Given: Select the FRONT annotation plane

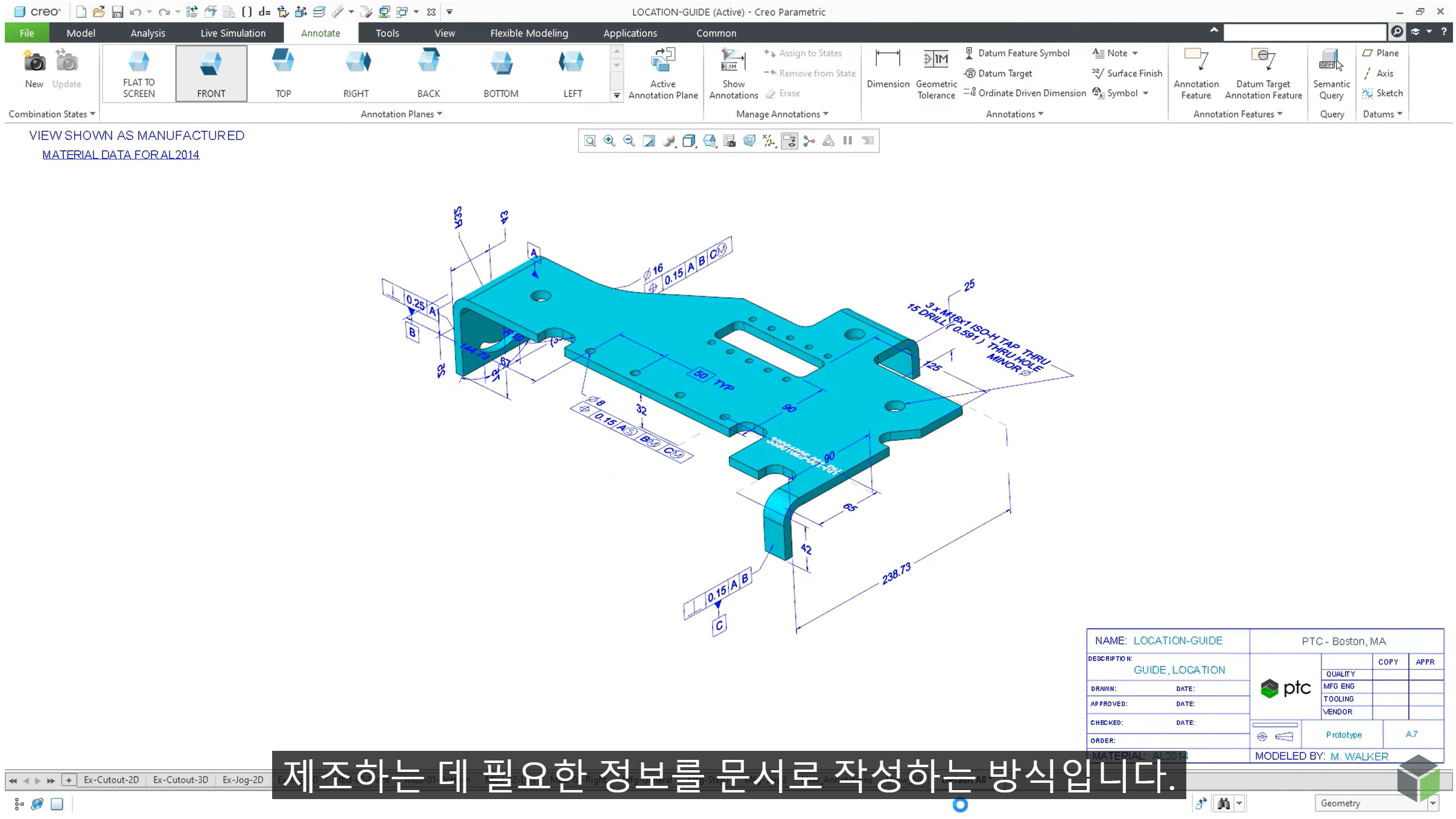Looking at the screenshot, I should point(211,74).
